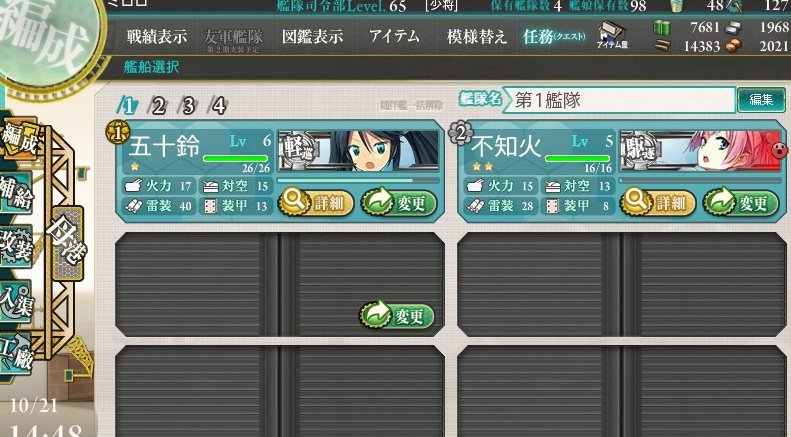Switch to fleet 2 tab
The width and height of the screenshot is (791, 437).
coord(157,105)
